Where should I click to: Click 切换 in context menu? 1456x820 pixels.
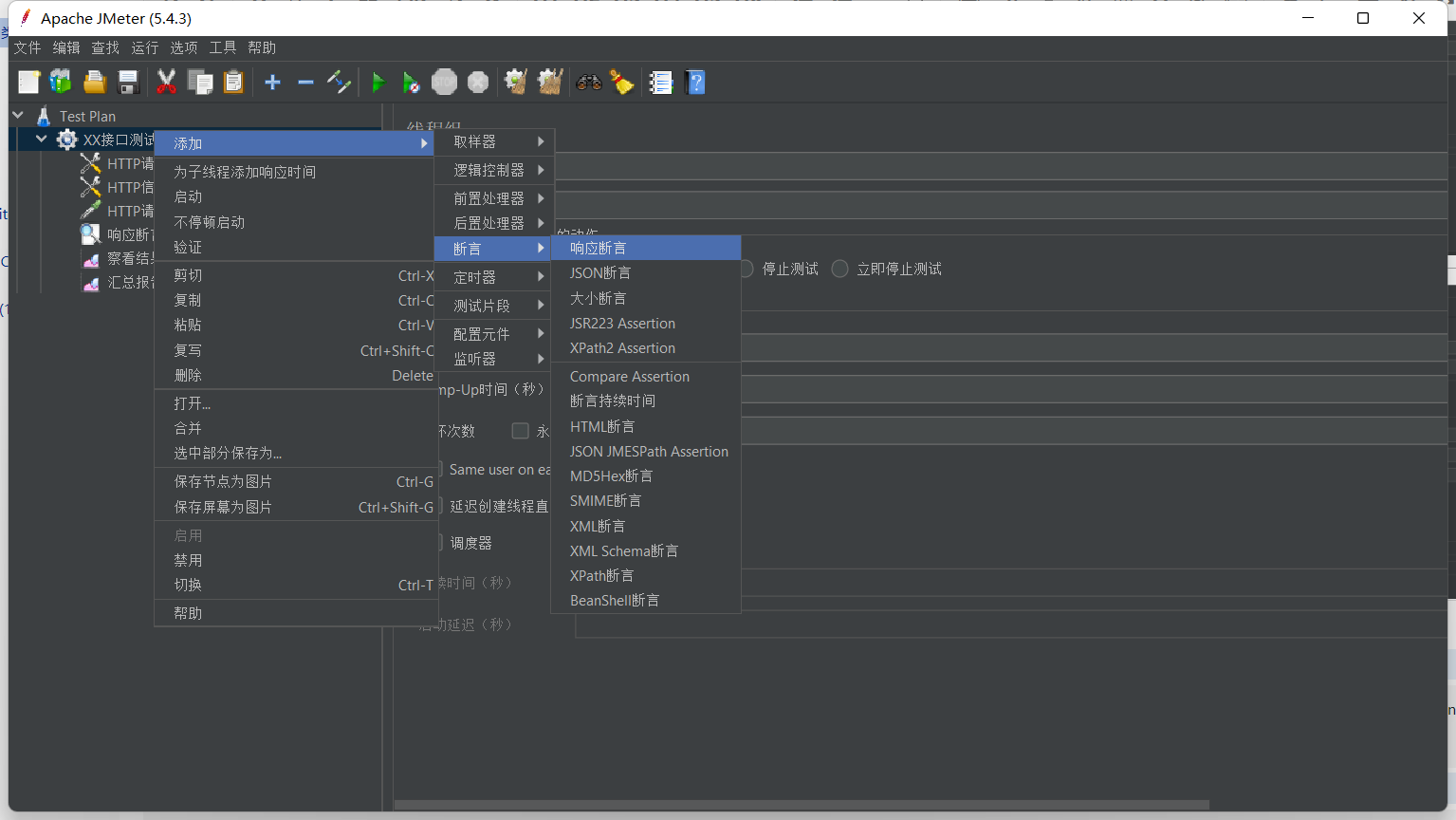[294, 585]
